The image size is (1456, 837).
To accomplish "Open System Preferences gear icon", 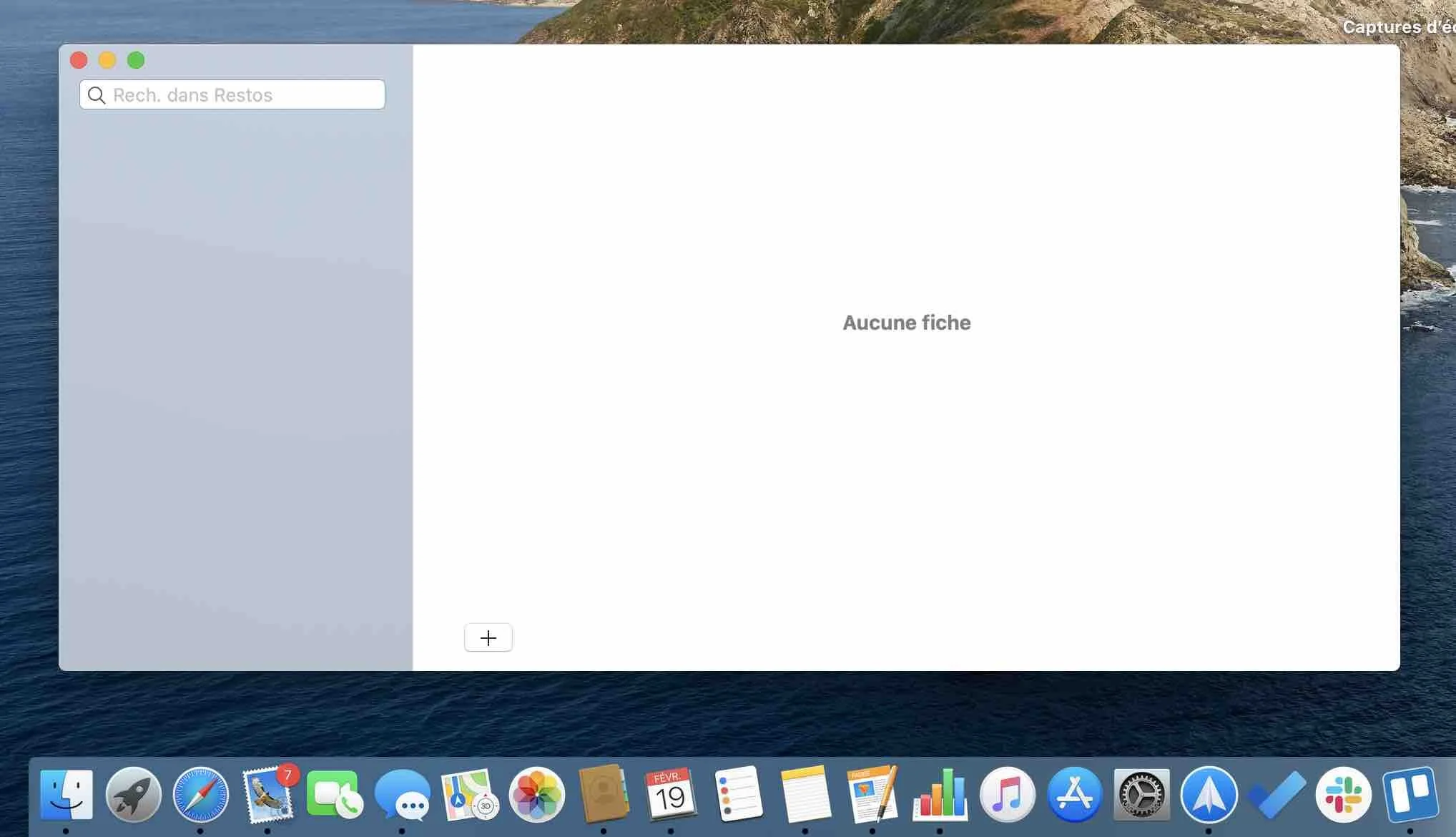I will click(1141, 795).
